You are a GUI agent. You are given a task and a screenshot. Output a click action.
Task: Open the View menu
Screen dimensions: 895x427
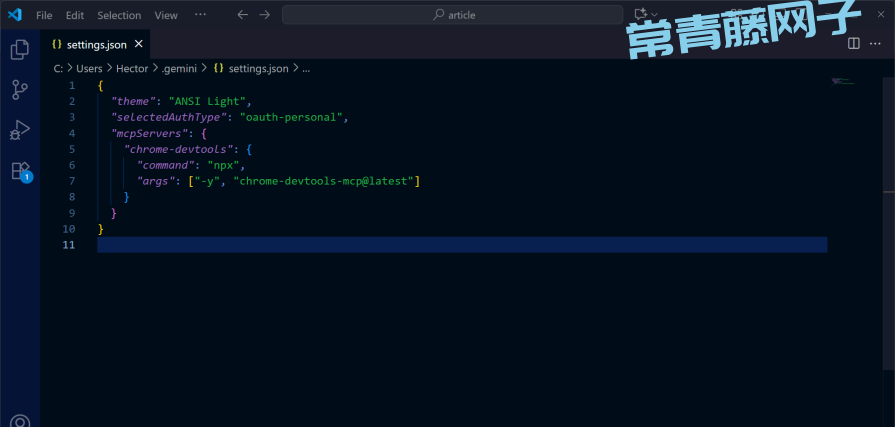pos(166,15)
